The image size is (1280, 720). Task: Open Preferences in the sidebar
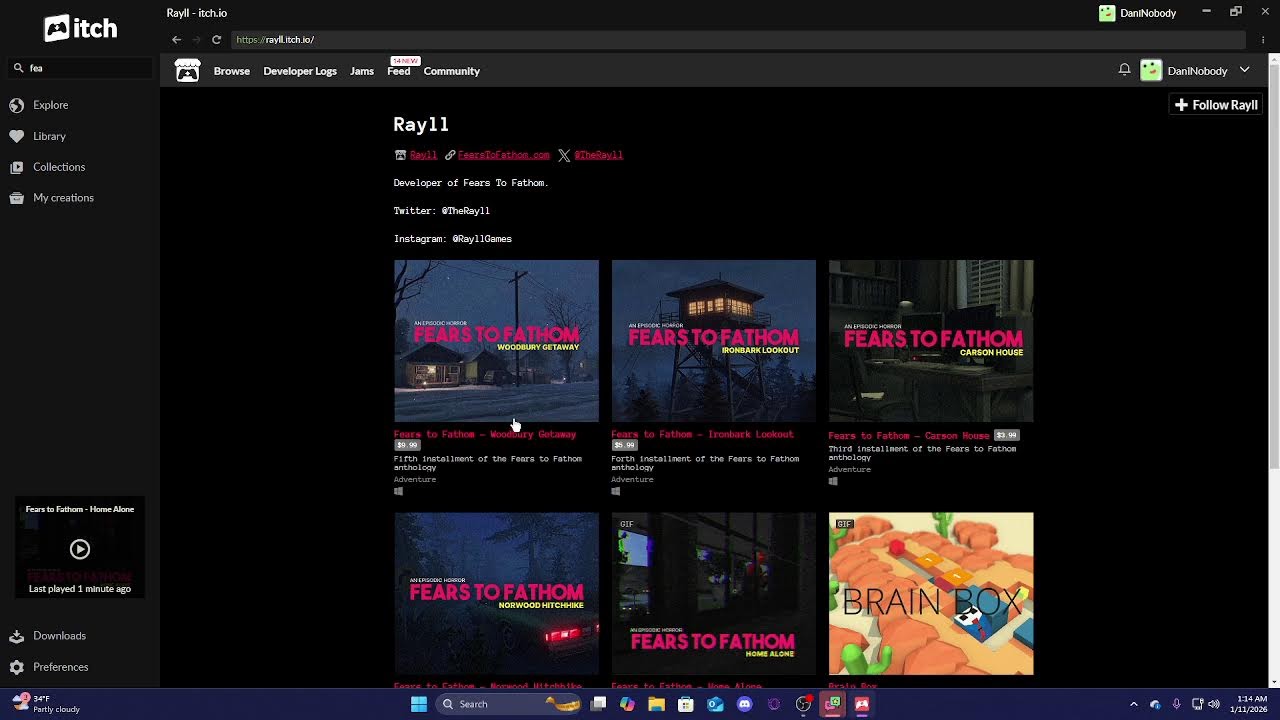60,667
